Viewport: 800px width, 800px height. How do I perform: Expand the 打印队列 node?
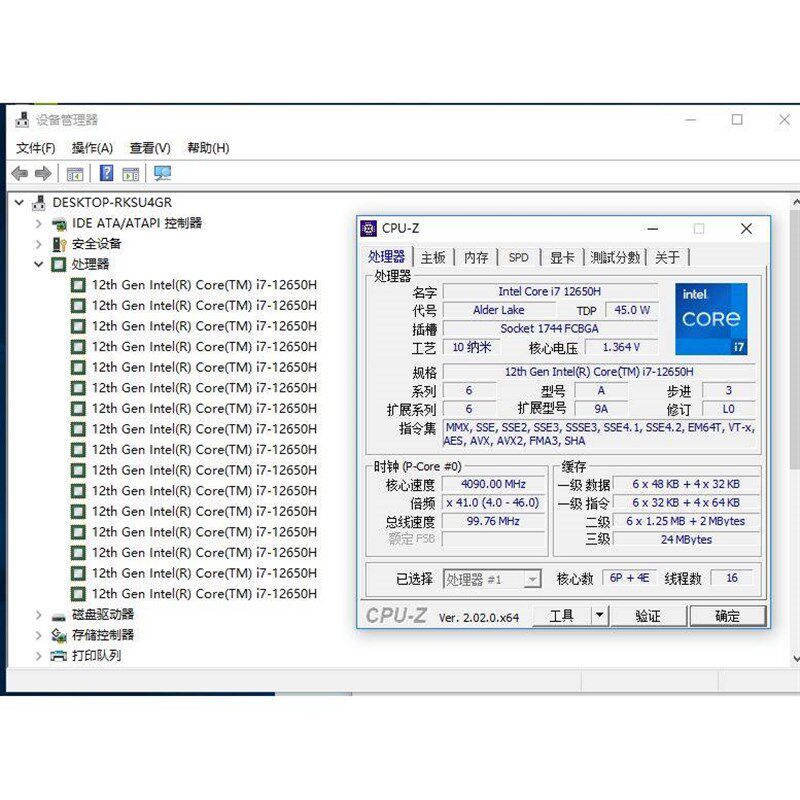[39, 656]
